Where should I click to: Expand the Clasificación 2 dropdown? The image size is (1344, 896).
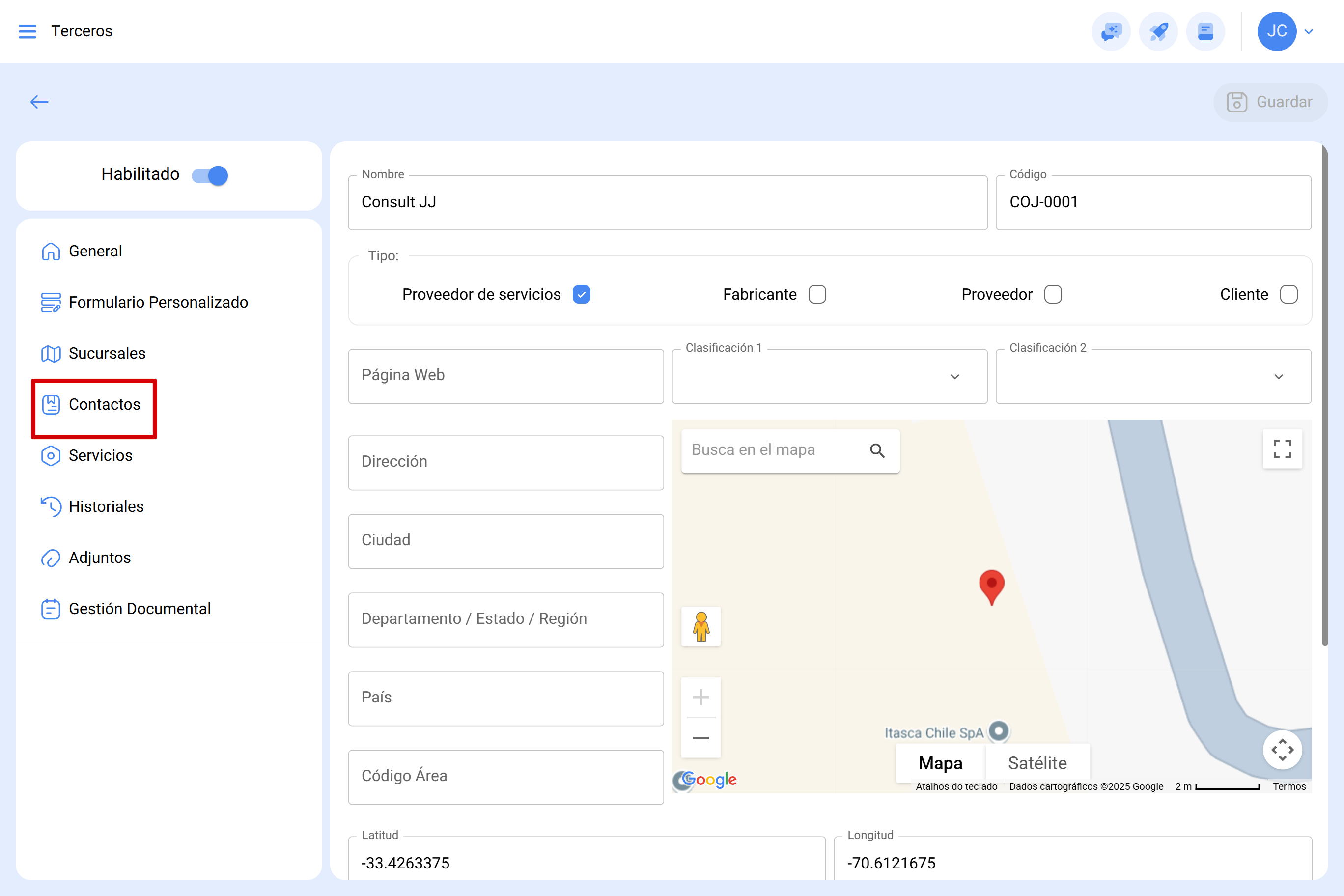click(1153, 376)
